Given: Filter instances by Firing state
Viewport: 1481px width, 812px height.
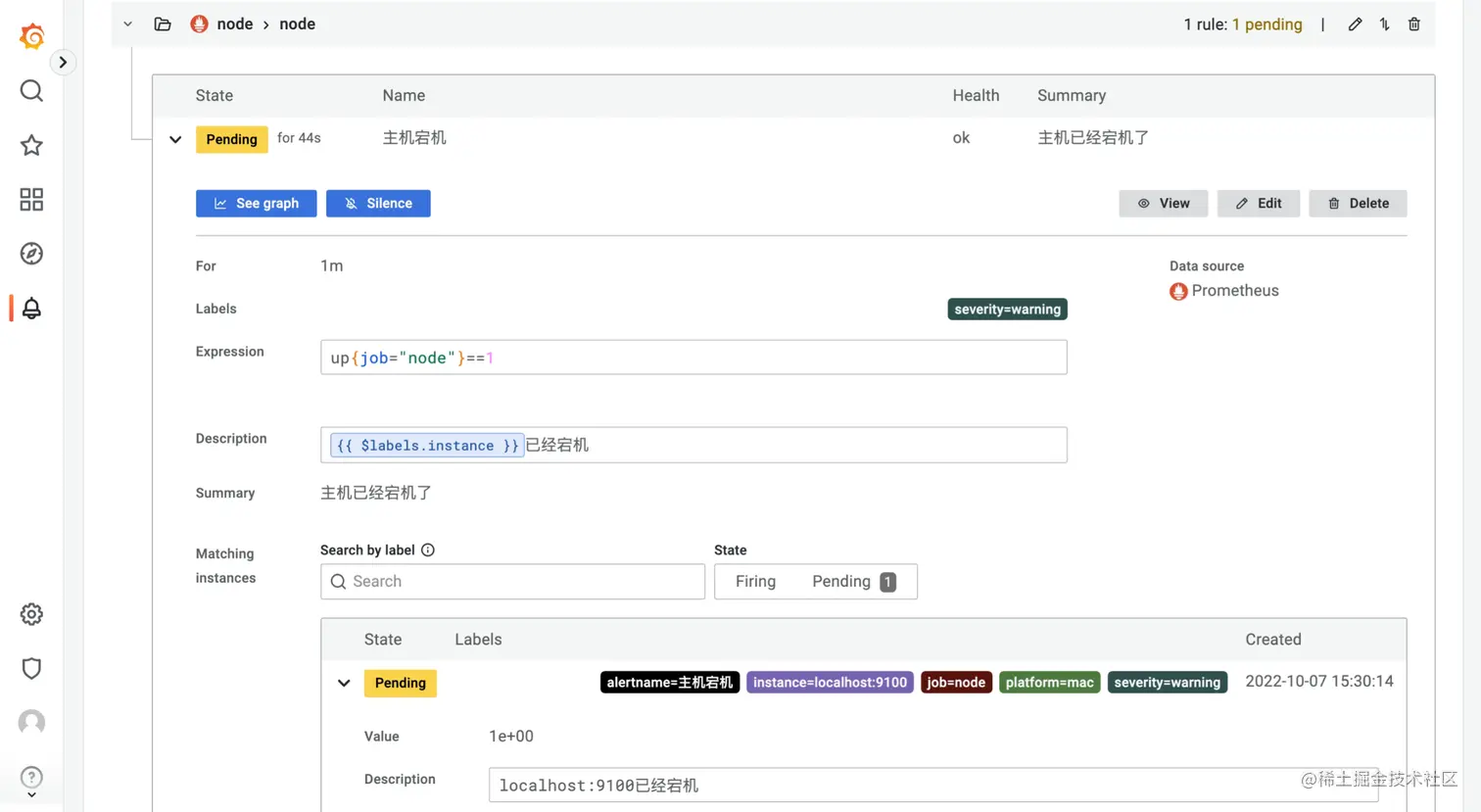Looking at the screenshot, I should coord(755,582).
